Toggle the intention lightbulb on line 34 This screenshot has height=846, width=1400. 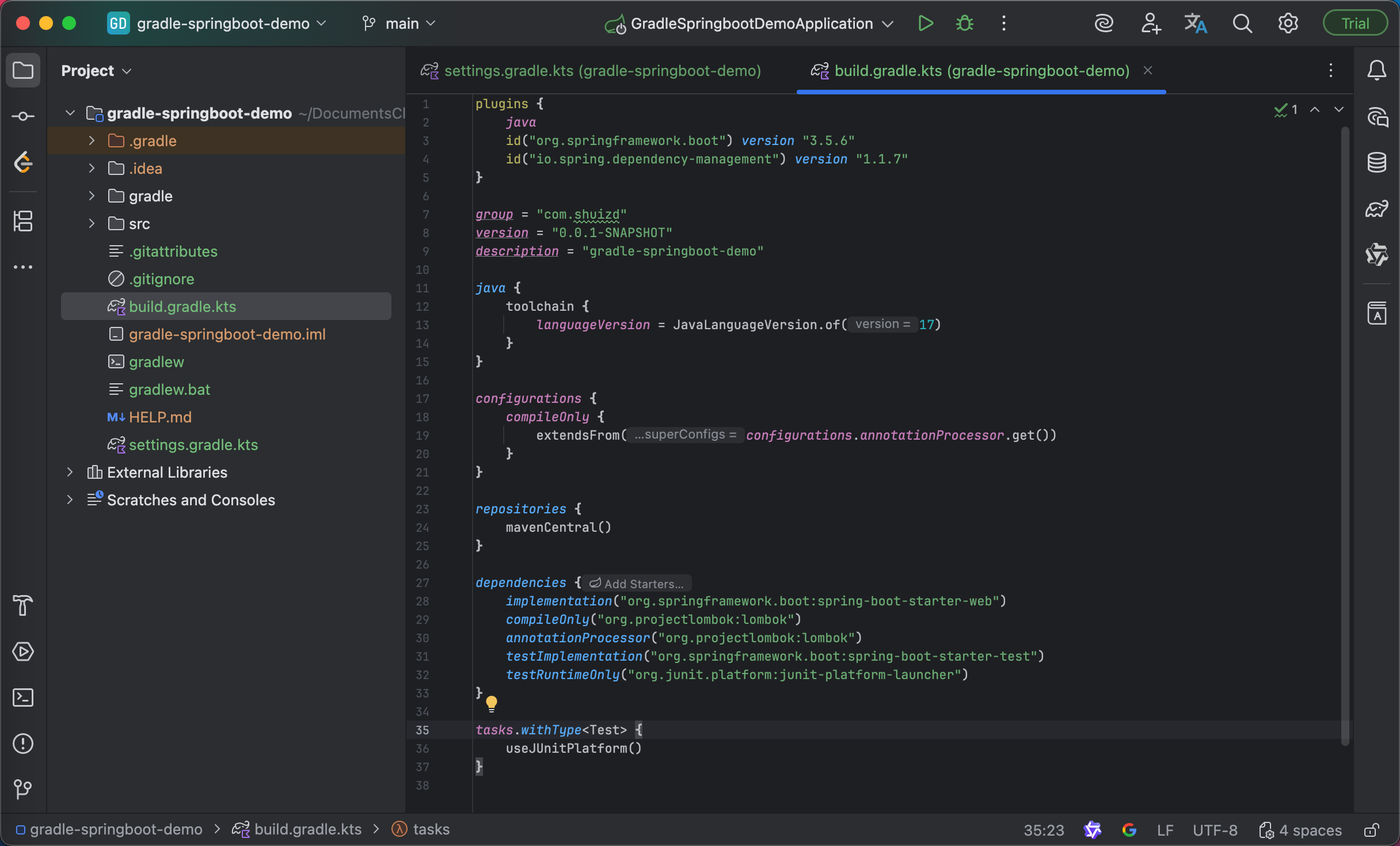491,703
